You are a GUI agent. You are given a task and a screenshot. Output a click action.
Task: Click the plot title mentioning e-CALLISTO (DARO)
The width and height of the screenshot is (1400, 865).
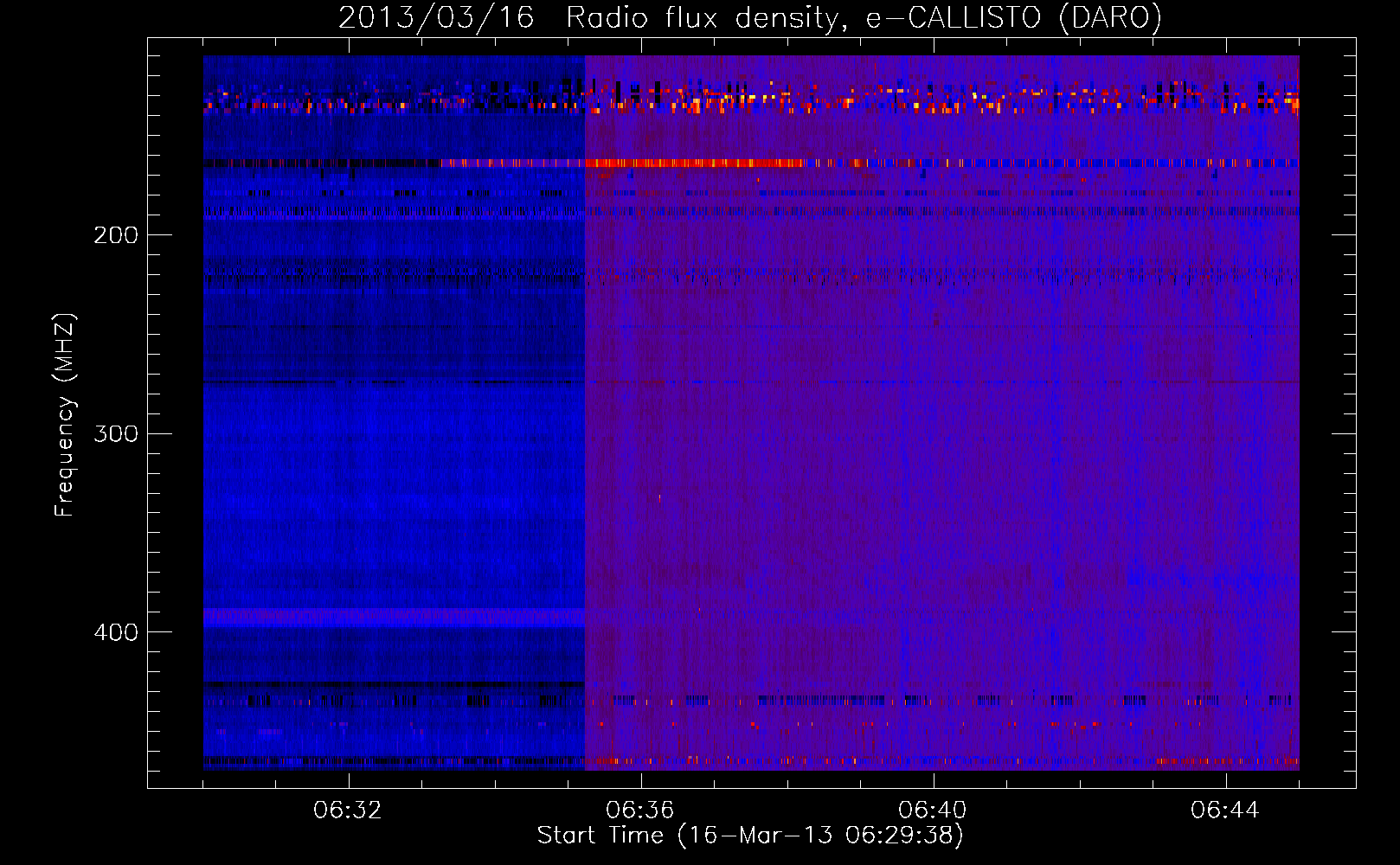pyautogui.click(x=750, y=17)
